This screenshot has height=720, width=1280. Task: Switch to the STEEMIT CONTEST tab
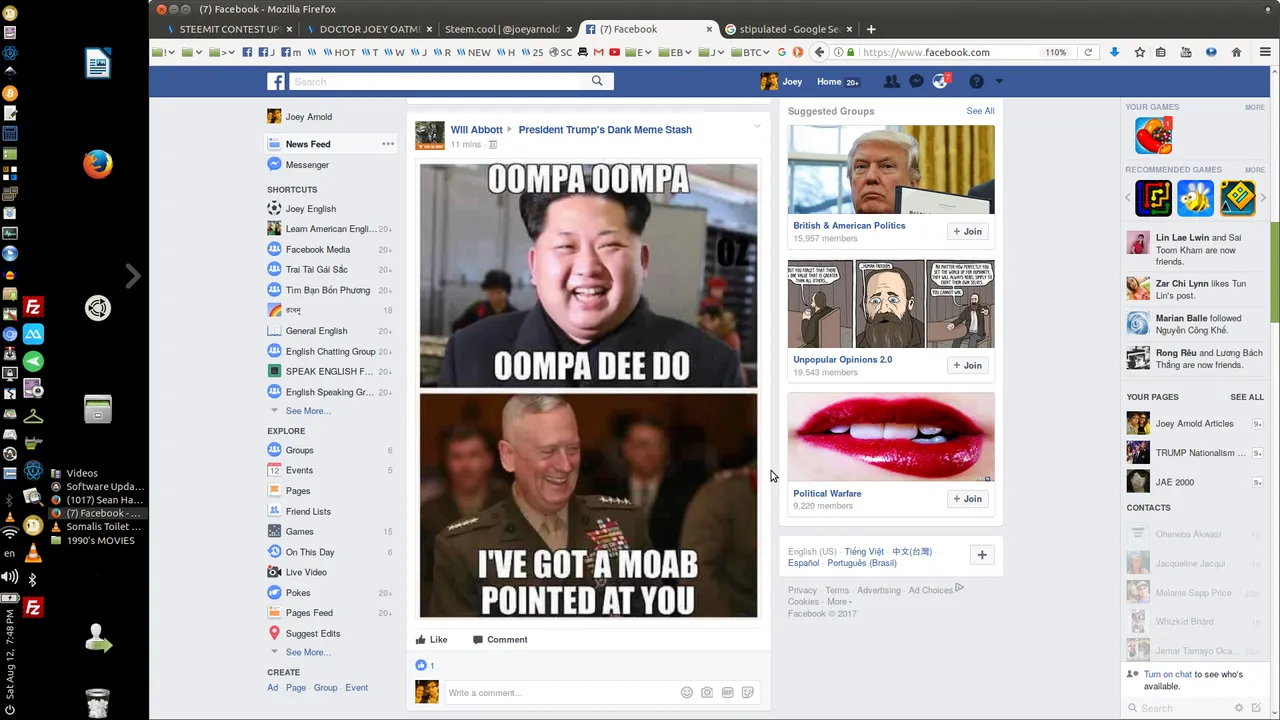click(x=229, y=29)
